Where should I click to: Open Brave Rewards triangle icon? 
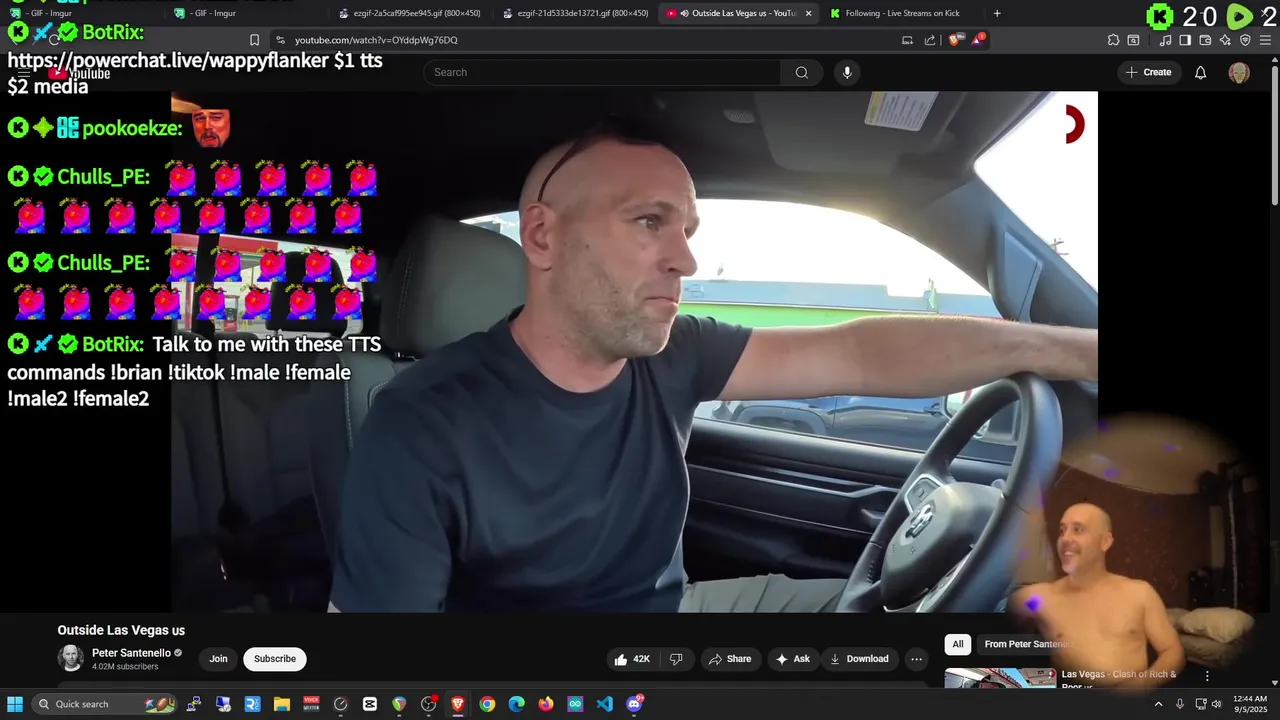pyautogui.click(x=979, y=40)
